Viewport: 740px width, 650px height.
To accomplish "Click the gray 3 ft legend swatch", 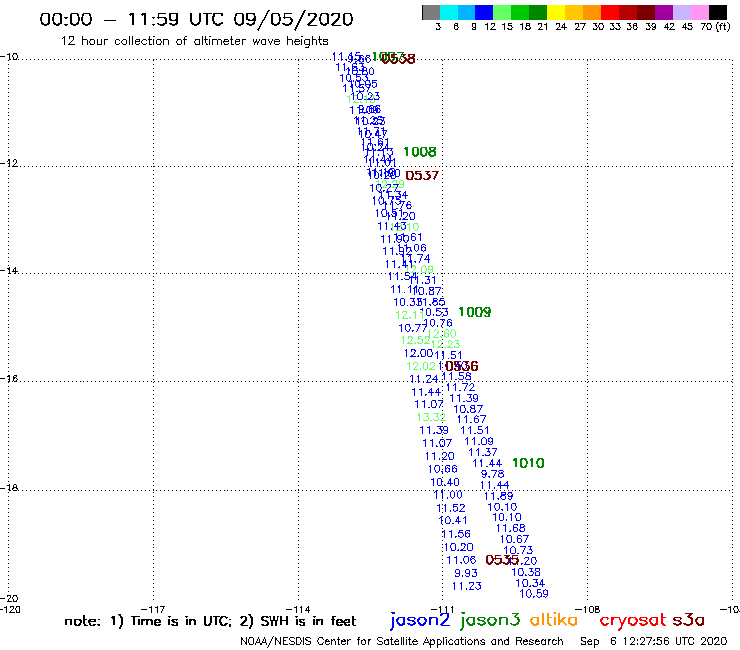I will point(431,12).
